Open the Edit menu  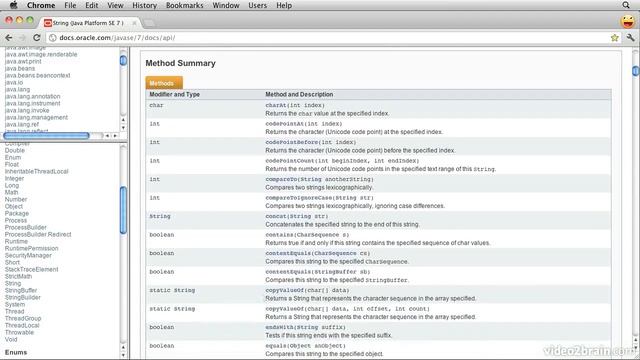pyautogui.click(x=91, y=5)
